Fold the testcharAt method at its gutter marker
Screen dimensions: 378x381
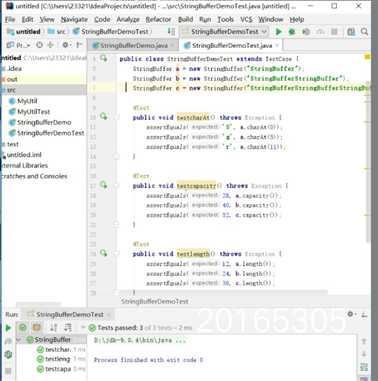pyautogui.click(x=116, y=117)
